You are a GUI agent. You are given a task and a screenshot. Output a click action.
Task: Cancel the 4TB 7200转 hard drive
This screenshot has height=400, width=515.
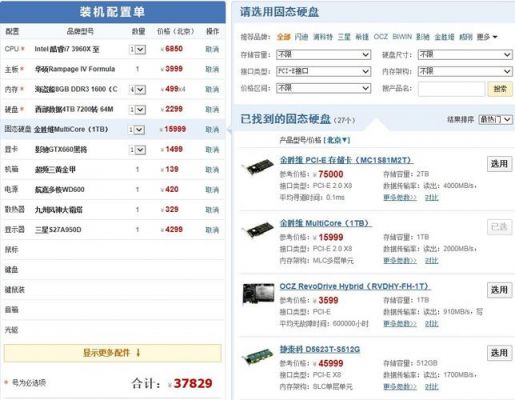pyautogui.click(x=212, y=109)
